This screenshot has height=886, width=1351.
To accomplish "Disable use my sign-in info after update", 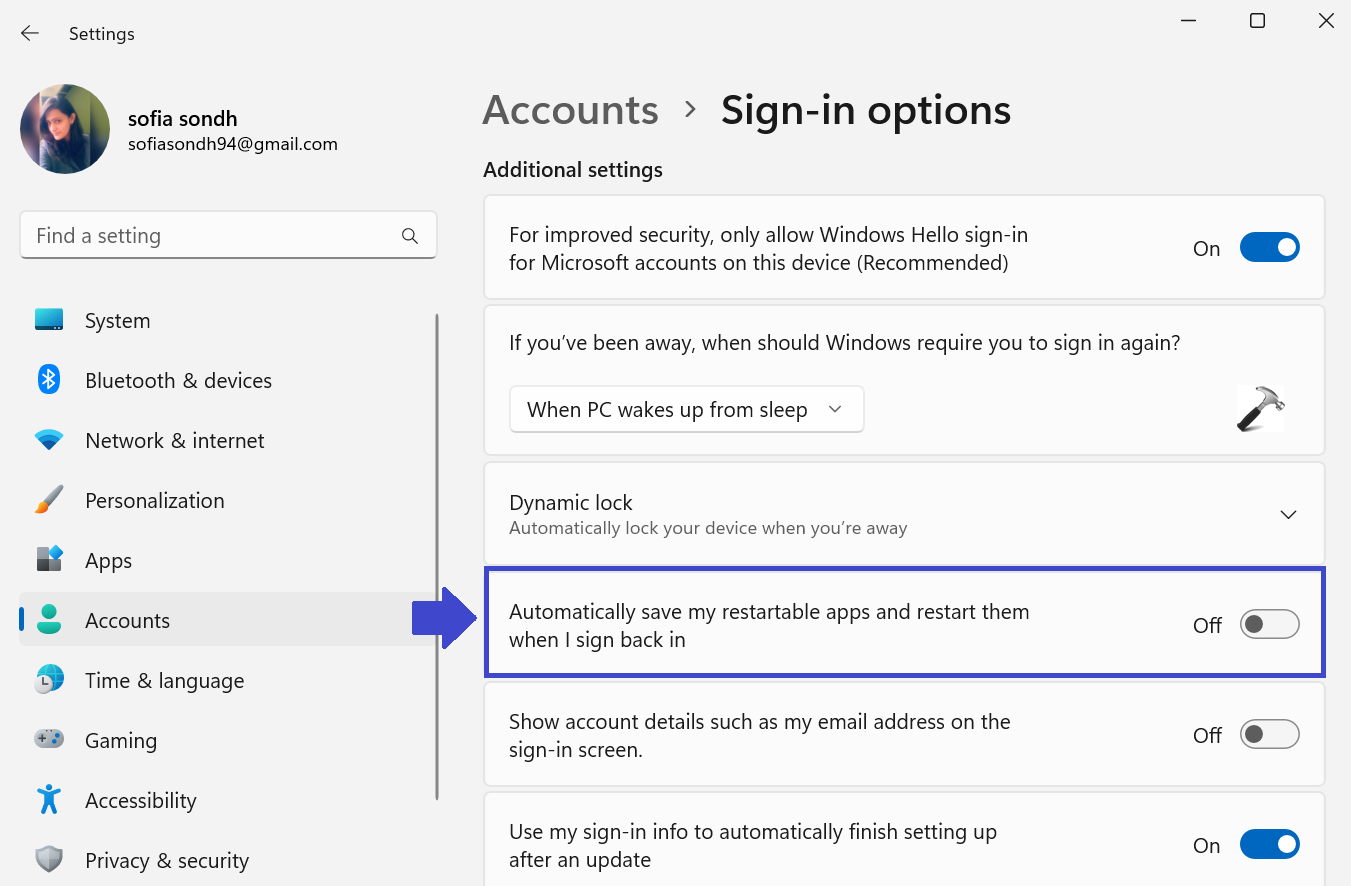I will [1269, 845].
